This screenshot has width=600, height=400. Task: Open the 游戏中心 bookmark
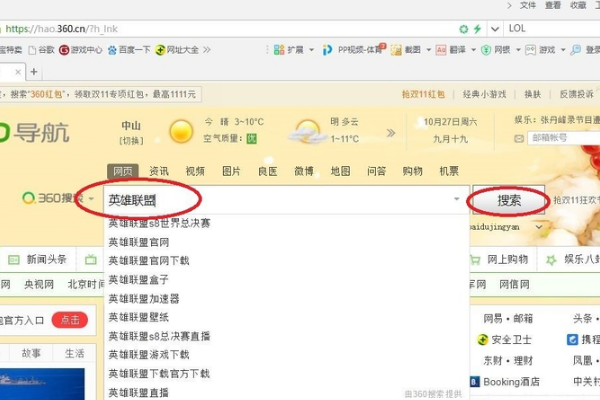point(80,50)
